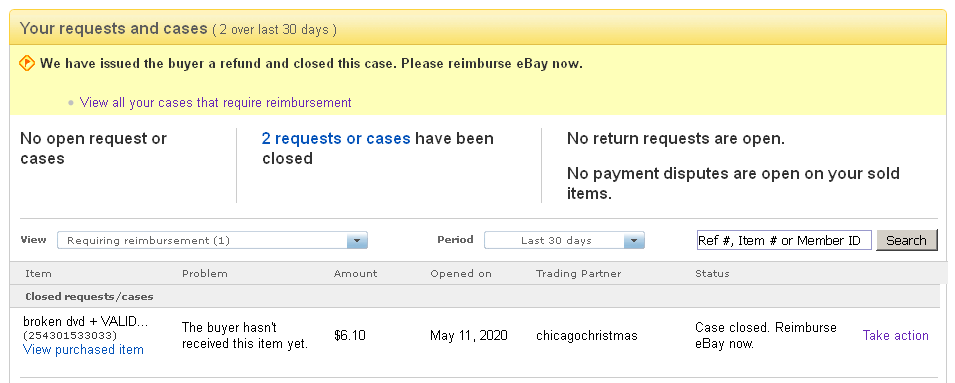Sort by Amount column header
The image size is (955, 383).
[356, 273]
